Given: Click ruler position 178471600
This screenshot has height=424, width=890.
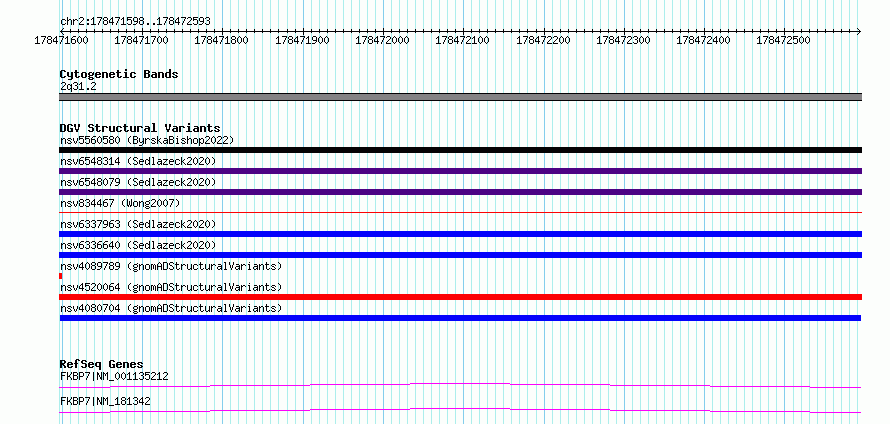Looking at the screenshot, I should 61,40.
